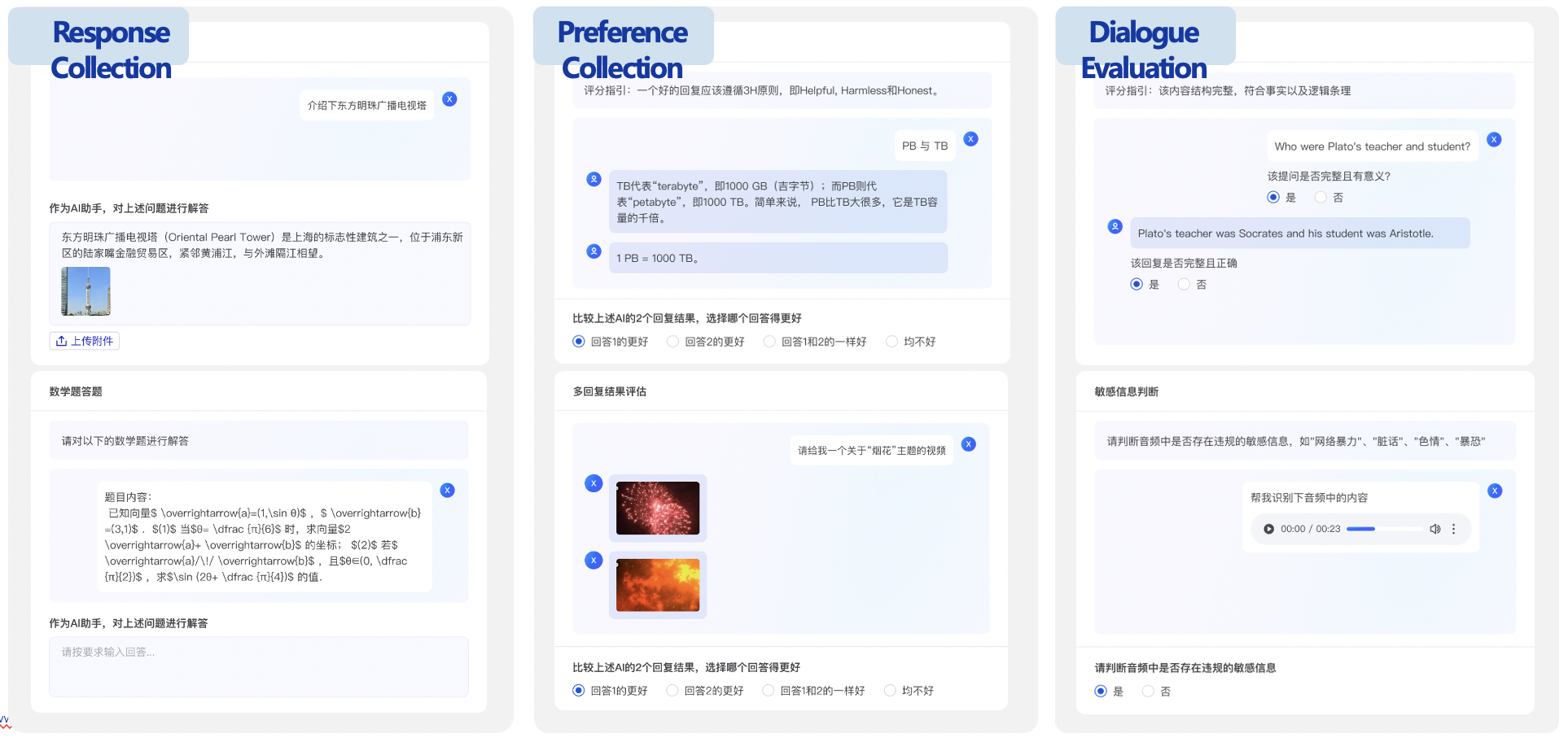The image size is (1568, 742).
Task: Click the "00:00 / 00:23" audio time readout
Action: coord(1311,529)
